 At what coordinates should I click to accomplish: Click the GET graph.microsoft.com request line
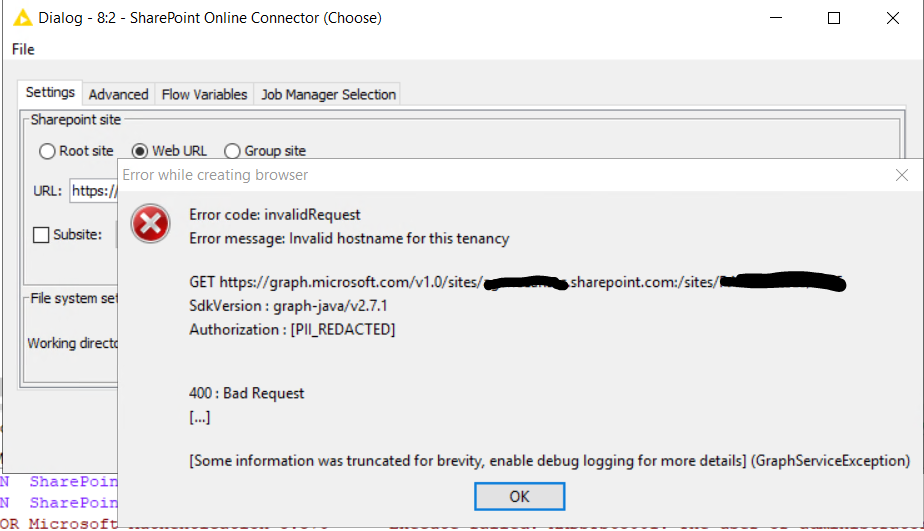(517, 282)
